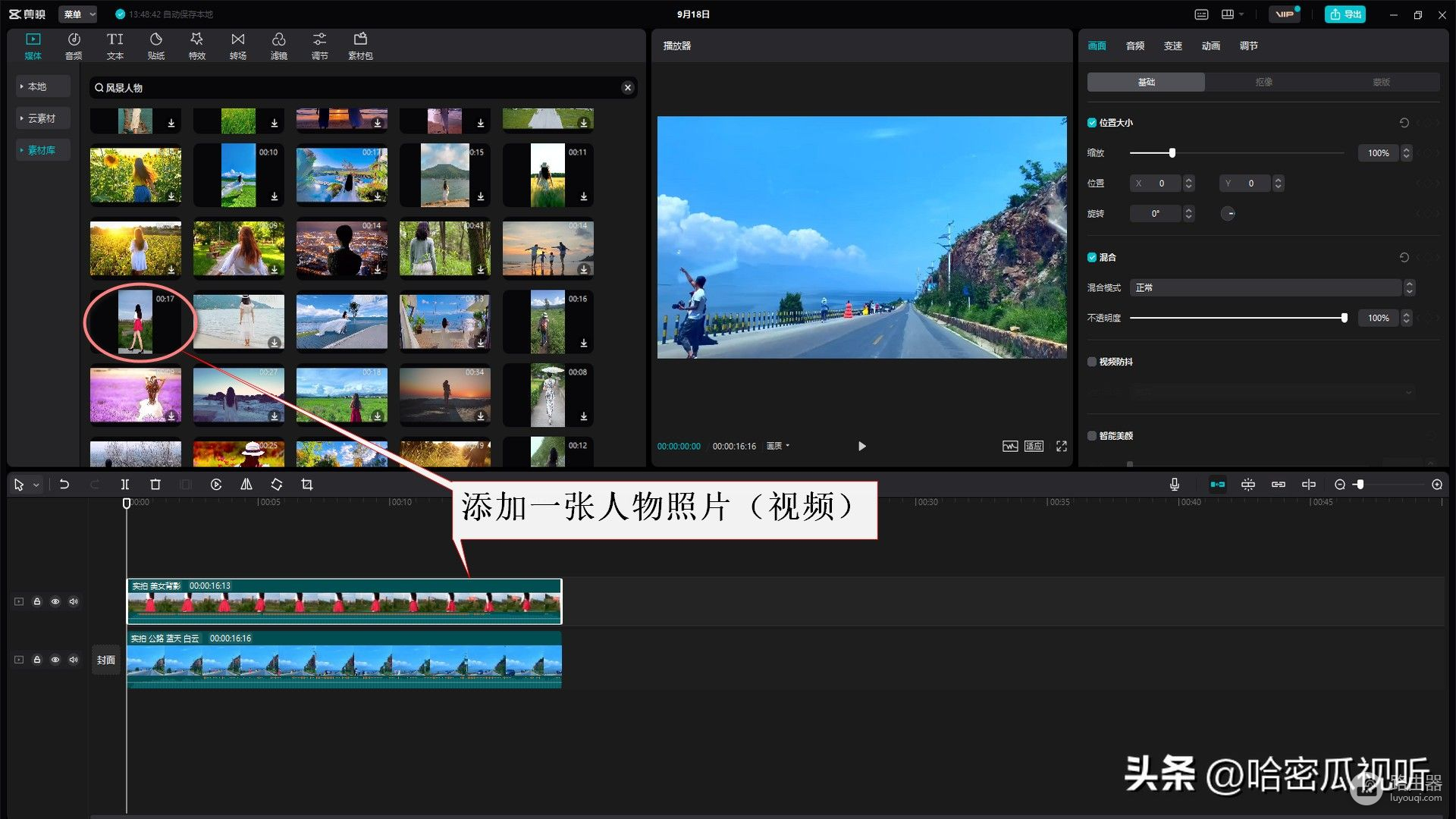Screen dimensions: 1456x819
Task: Play the preview video
Action: point(861,446)
